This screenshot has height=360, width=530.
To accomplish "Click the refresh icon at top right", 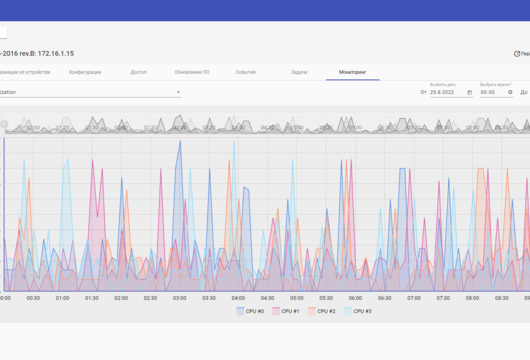I will pos(517,53).
